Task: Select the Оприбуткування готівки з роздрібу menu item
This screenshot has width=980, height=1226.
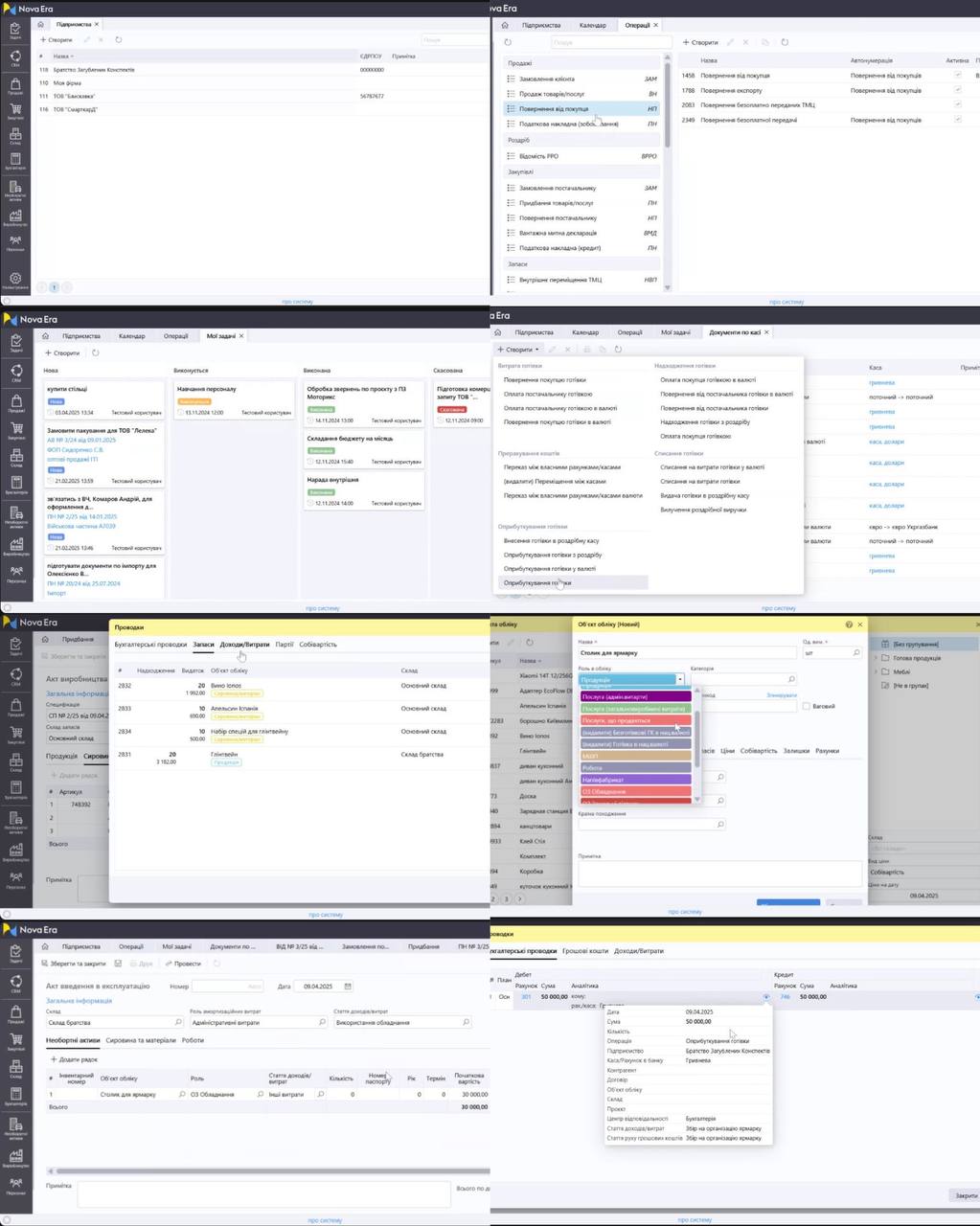Action: pyautogui.click(x=553, y=555)
